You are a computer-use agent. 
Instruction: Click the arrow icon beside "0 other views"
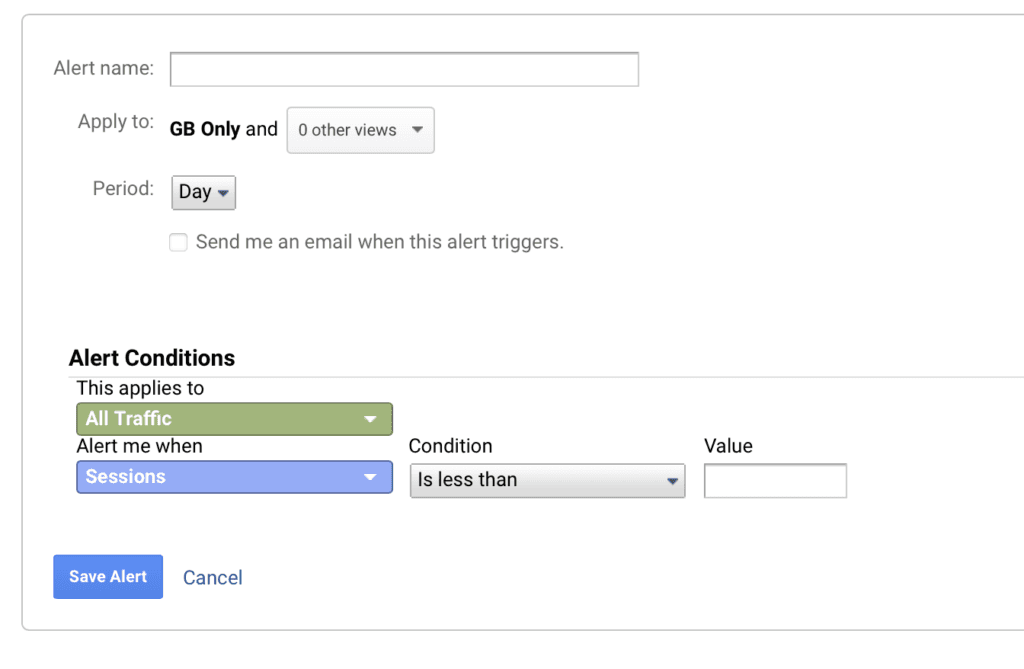pos(417,130)
